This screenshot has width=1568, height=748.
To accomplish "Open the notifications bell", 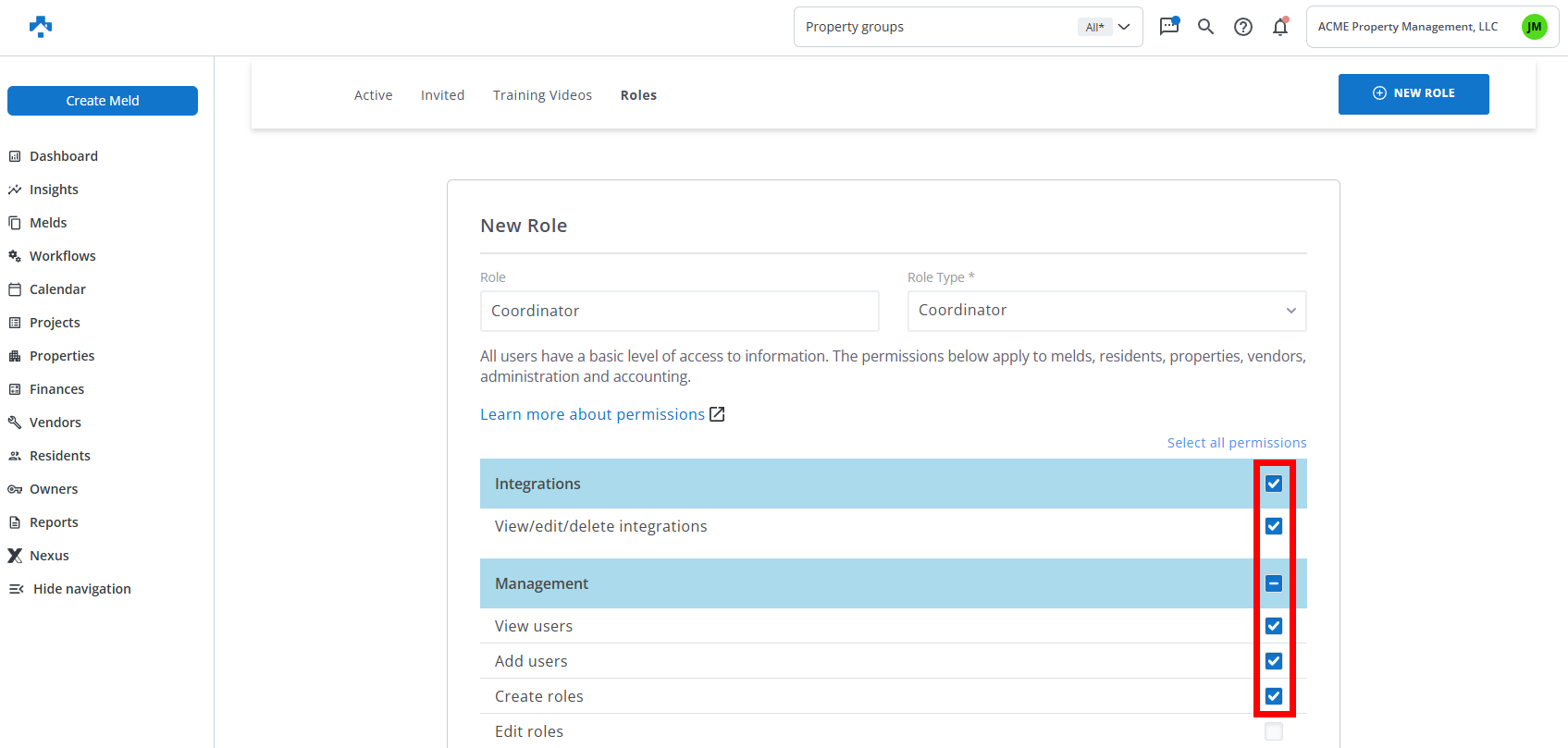I will tap(1280, 27).
